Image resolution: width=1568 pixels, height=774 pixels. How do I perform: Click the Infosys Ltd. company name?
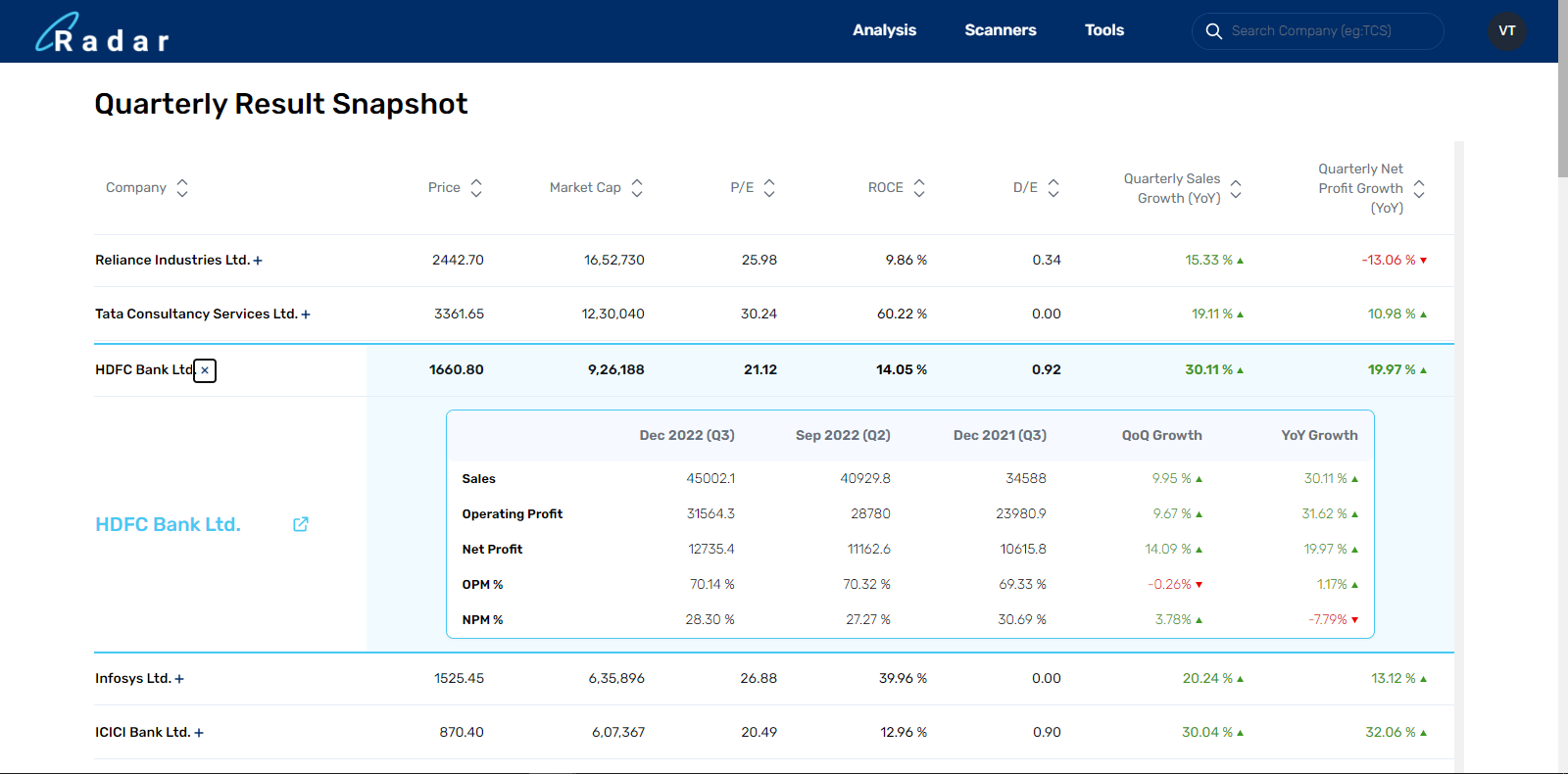tap(133, 678)
